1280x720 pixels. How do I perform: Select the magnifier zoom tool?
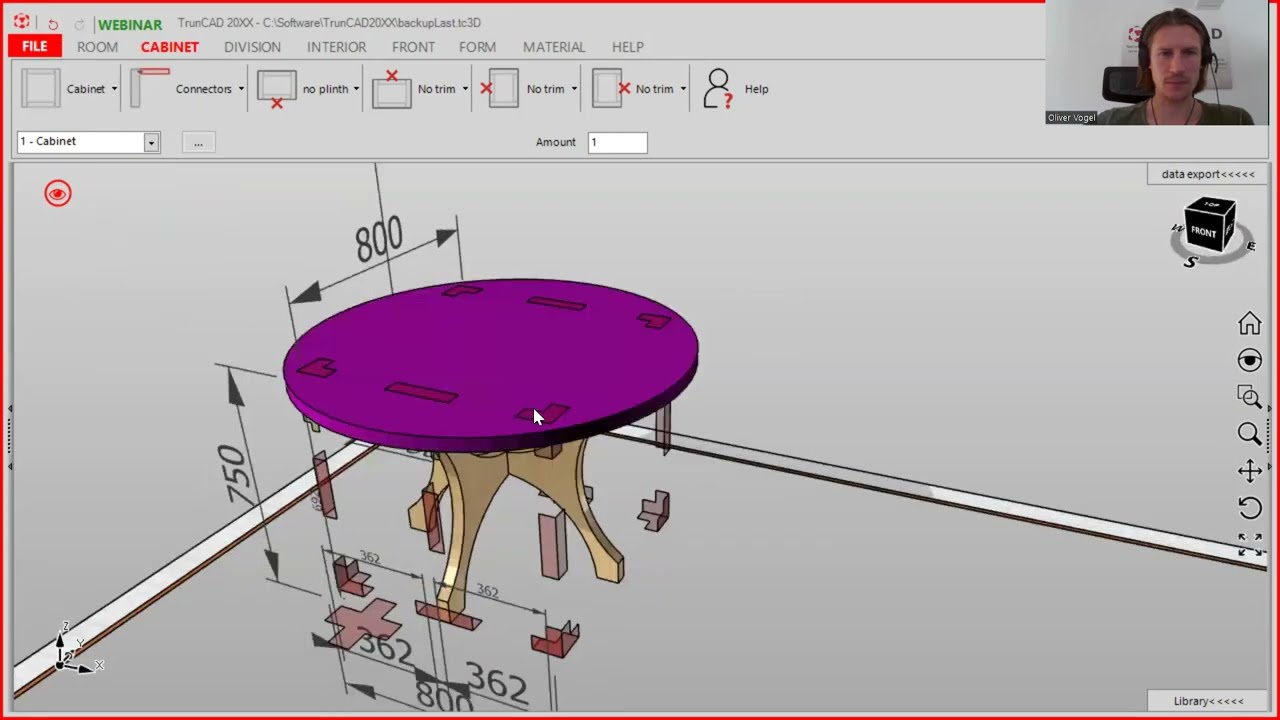pos(1249,433)
